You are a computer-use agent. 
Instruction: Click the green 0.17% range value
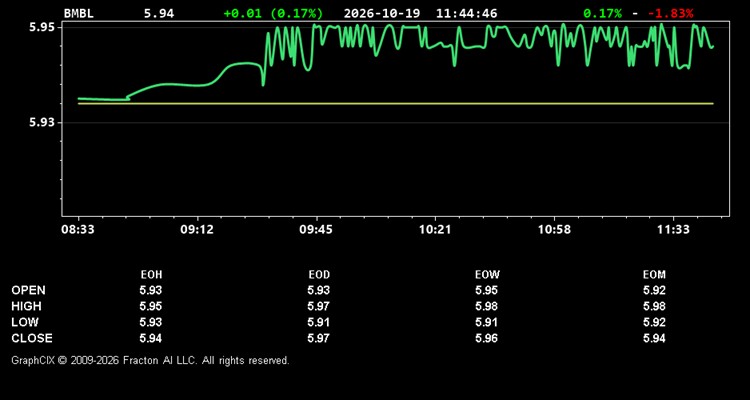click(603, 13)
